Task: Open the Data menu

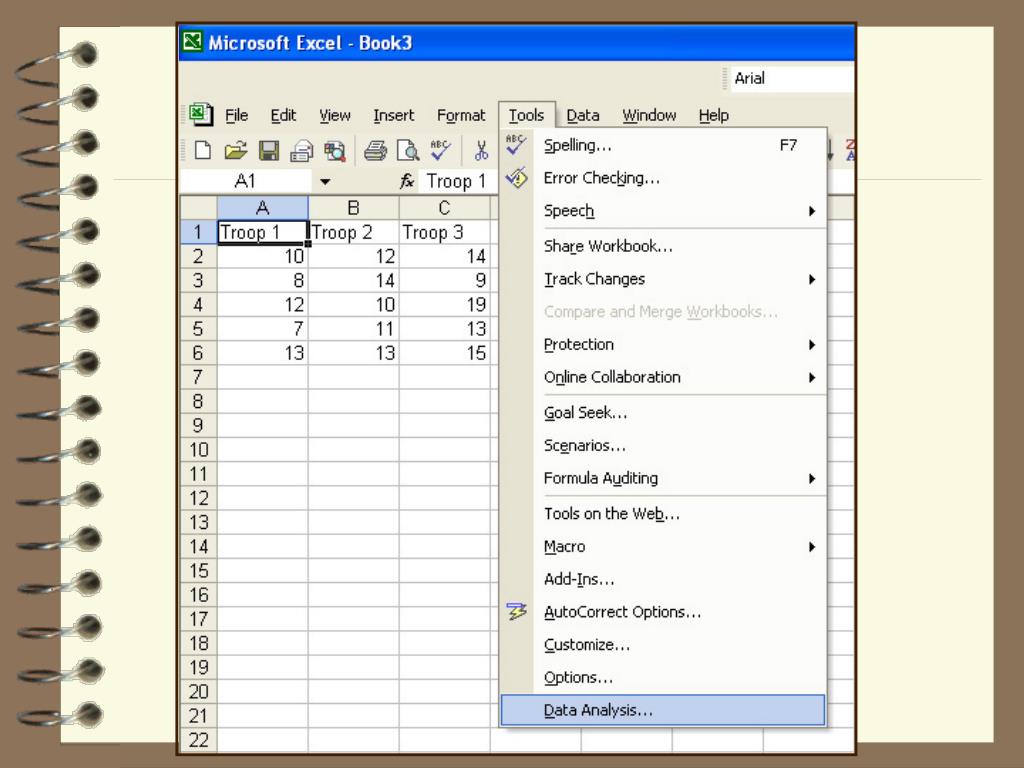Action: pos(583,116)
